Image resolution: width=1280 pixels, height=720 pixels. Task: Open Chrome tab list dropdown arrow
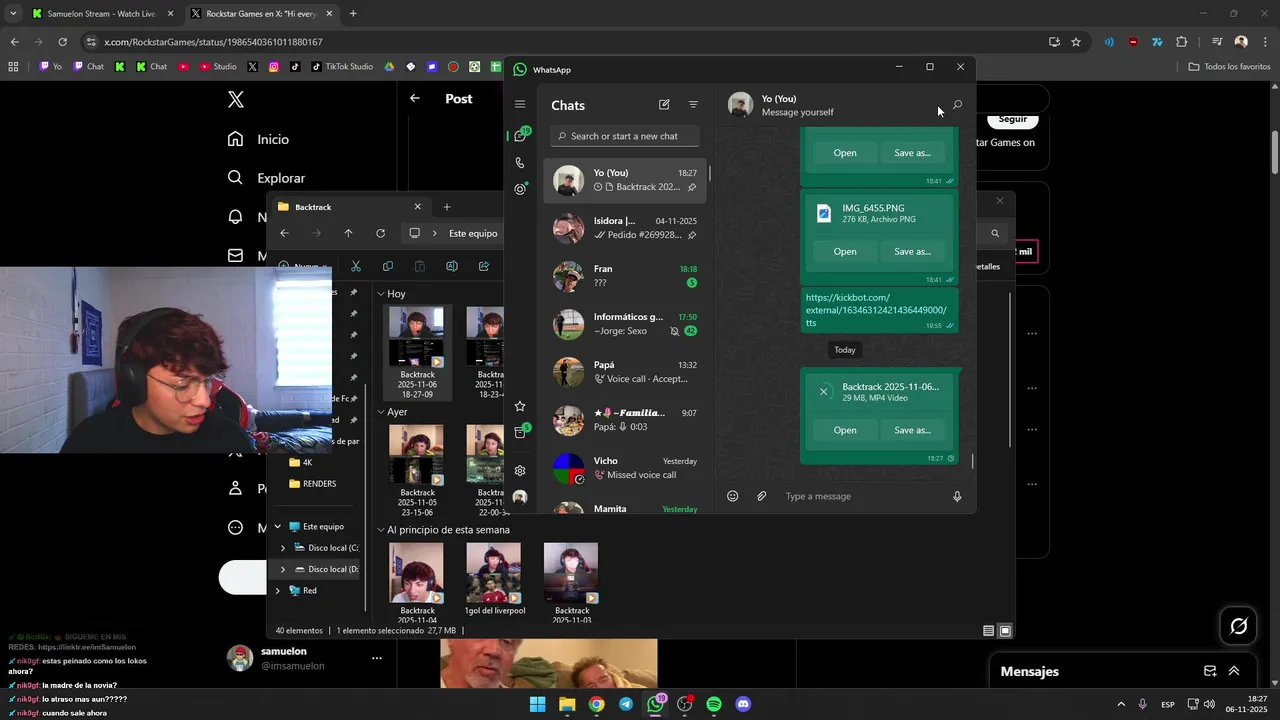(13, 14)
